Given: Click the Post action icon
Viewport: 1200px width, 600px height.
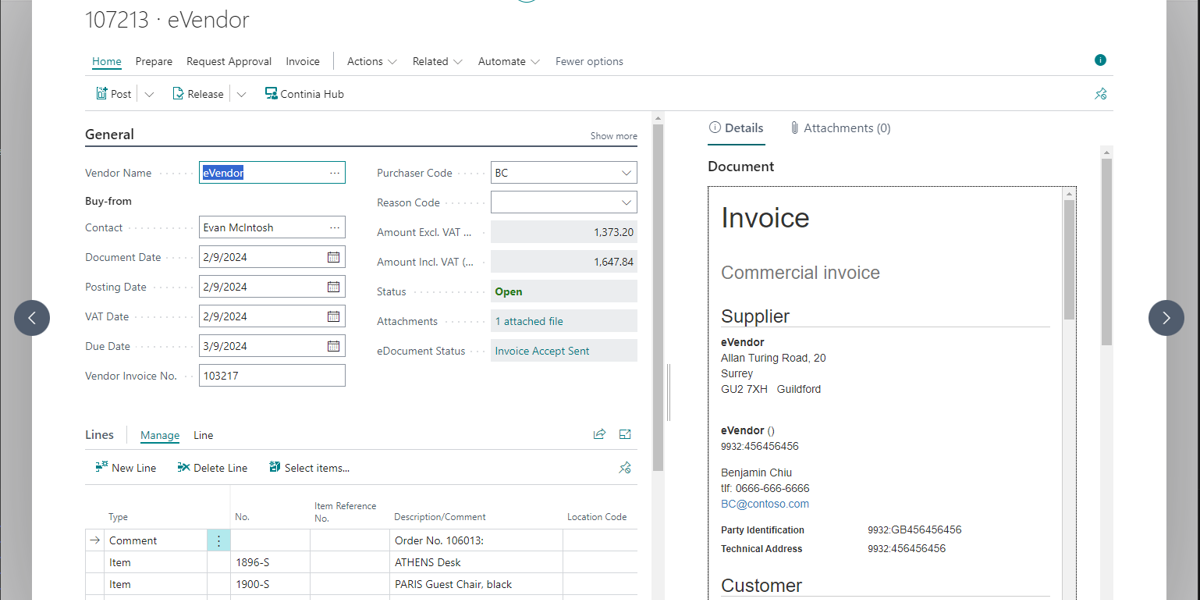Looking at the screenshot, I should pyautogui.click(x=102, y=94).
